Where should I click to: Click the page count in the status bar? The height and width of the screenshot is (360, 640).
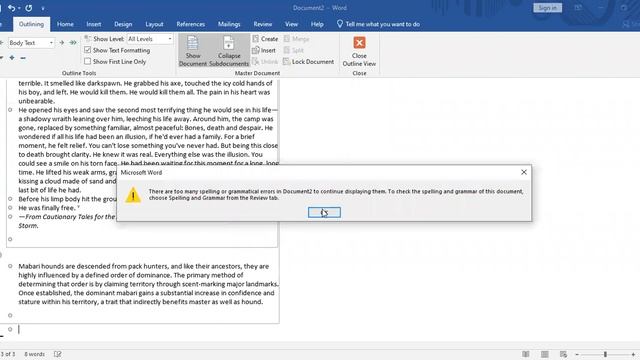click(x=8, y=354)
